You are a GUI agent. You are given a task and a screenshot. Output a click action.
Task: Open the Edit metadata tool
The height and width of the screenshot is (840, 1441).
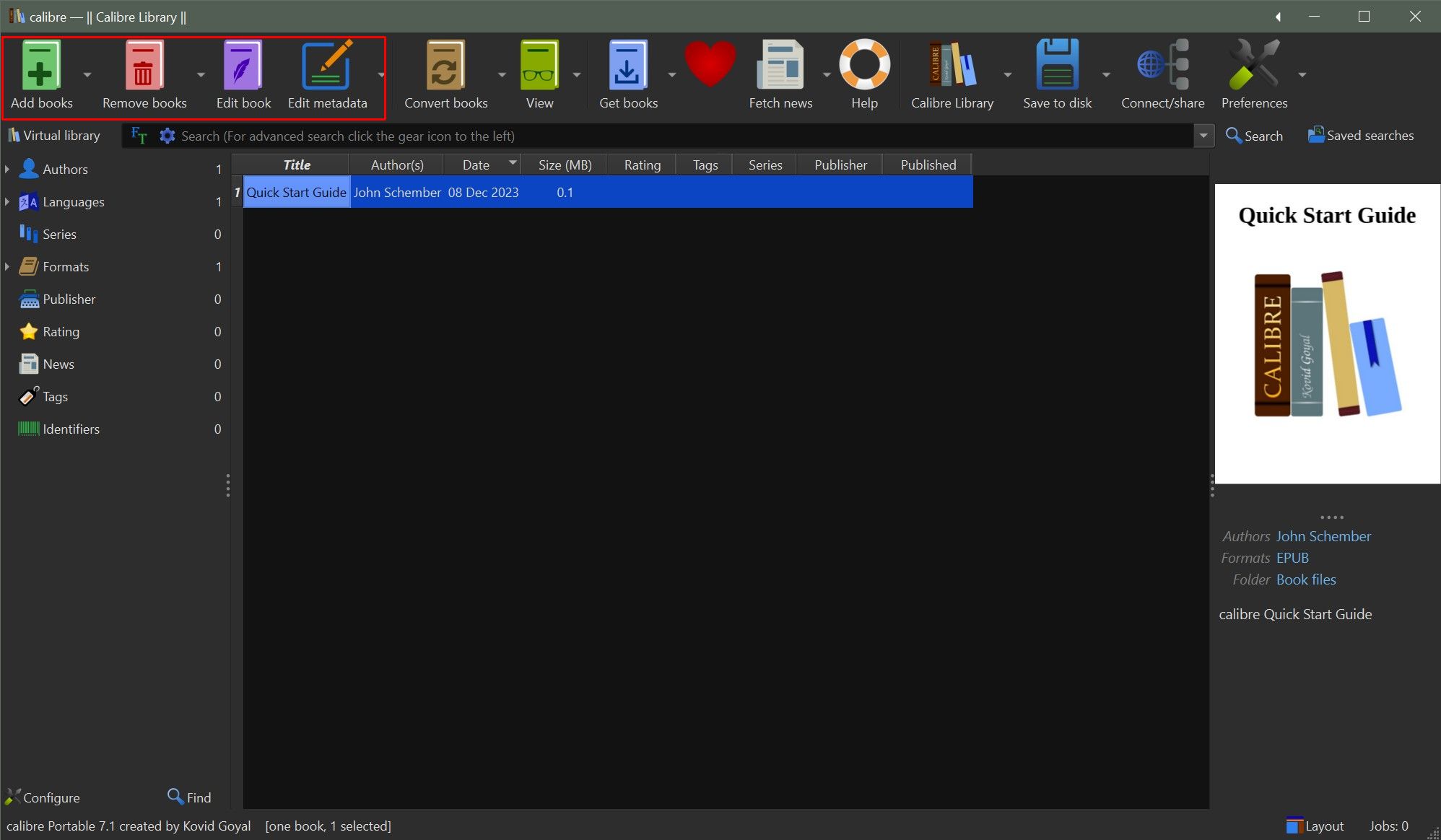[327, 66]
